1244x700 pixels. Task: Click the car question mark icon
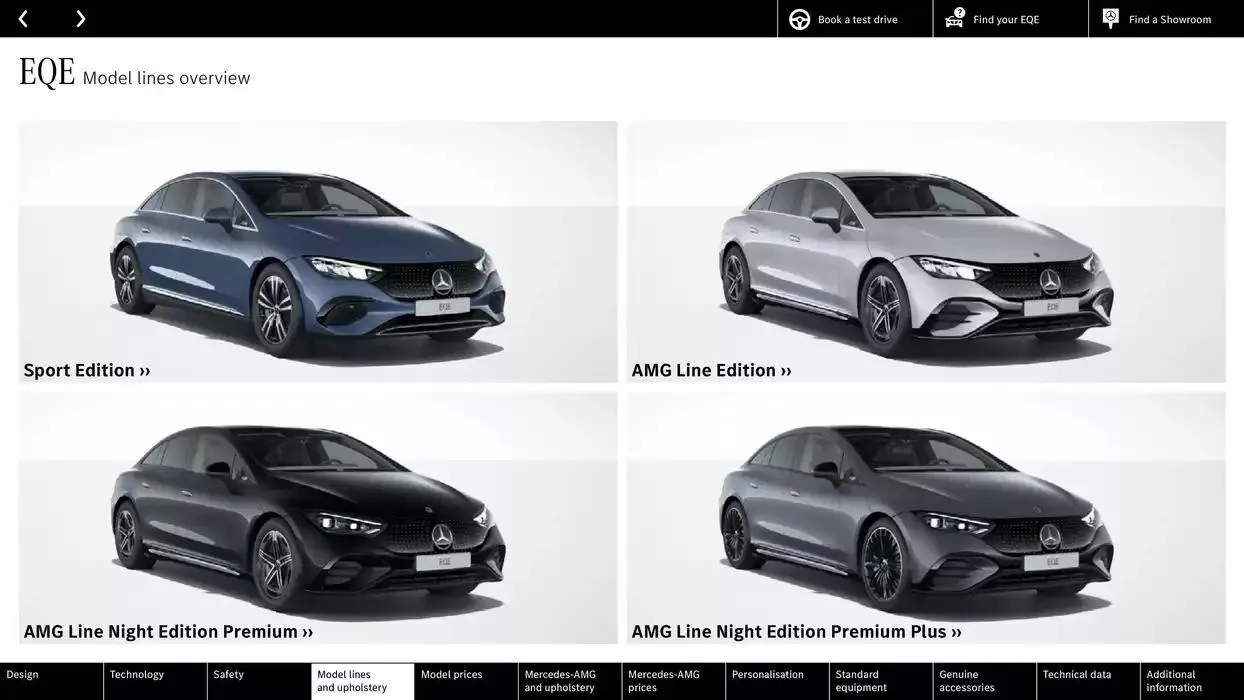point(955,18)
